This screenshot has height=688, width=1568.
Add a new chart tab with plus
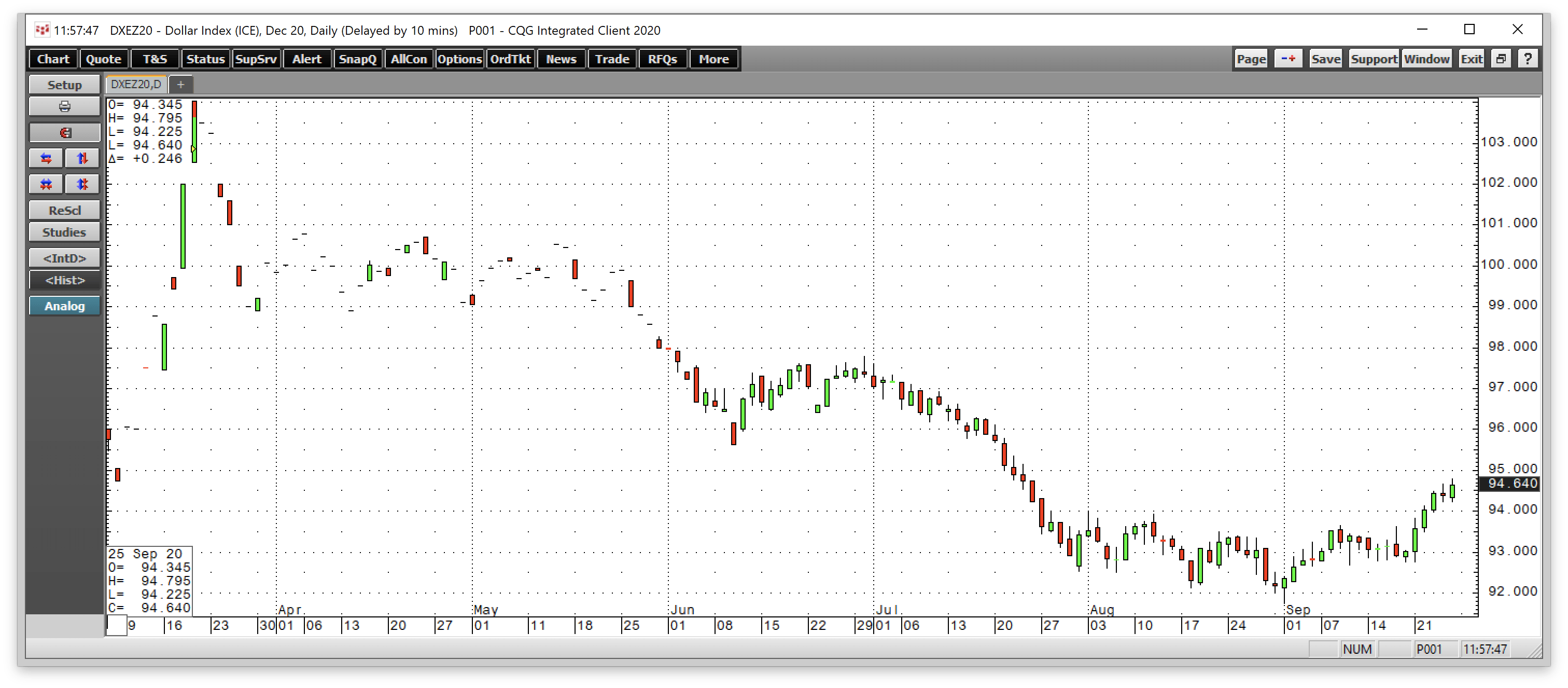180,85
